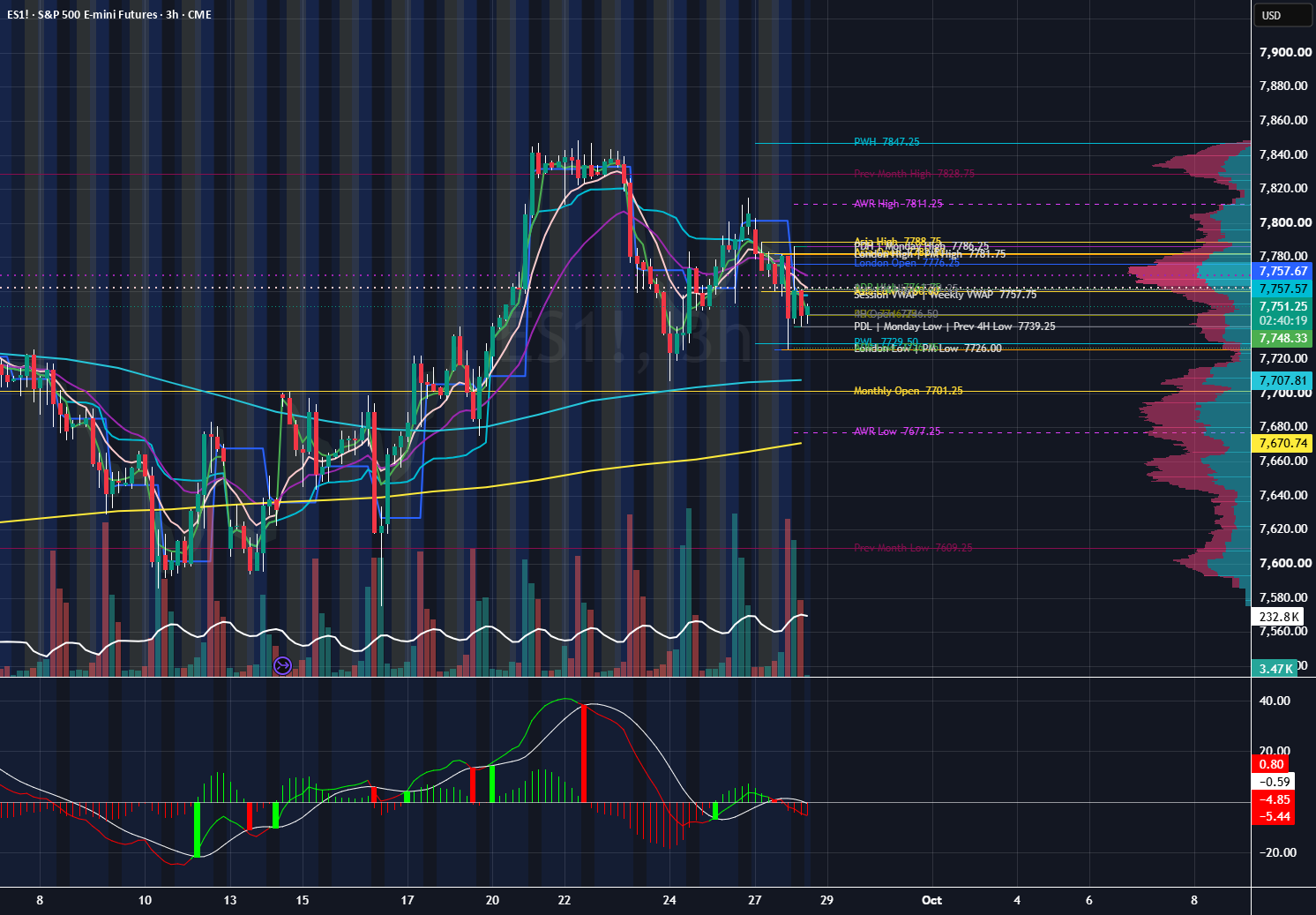This screenshot has height=915, width=1316.
Task: Select the London Low | PM Low 7726.00 label
Action: [x=927, y=349]
